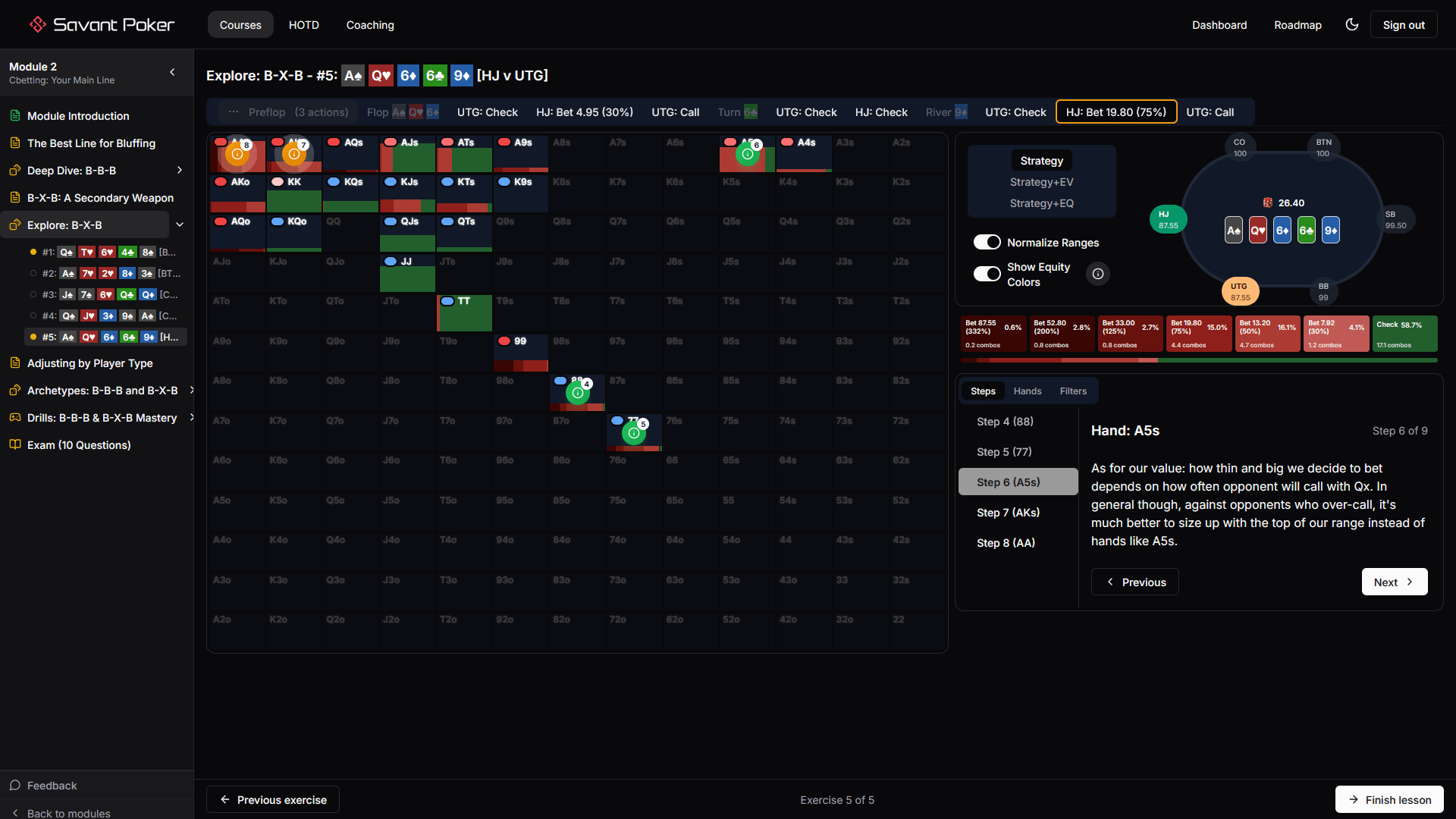1456x819 pixels.
Task: Click the strategy frequency bar below bet sizes
Action: click(1198, 361)
